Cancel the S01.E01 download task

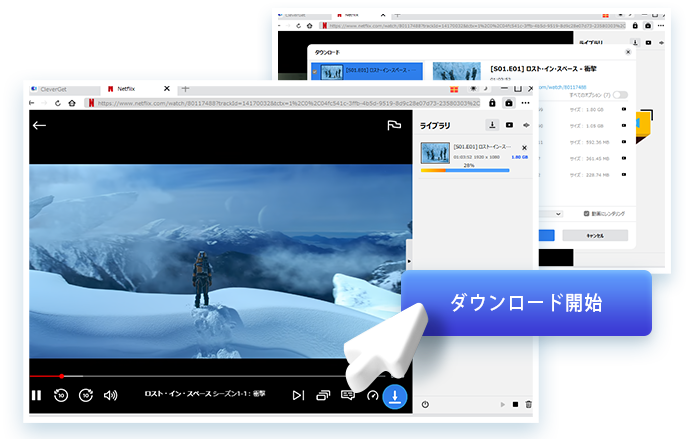point(524,148)
